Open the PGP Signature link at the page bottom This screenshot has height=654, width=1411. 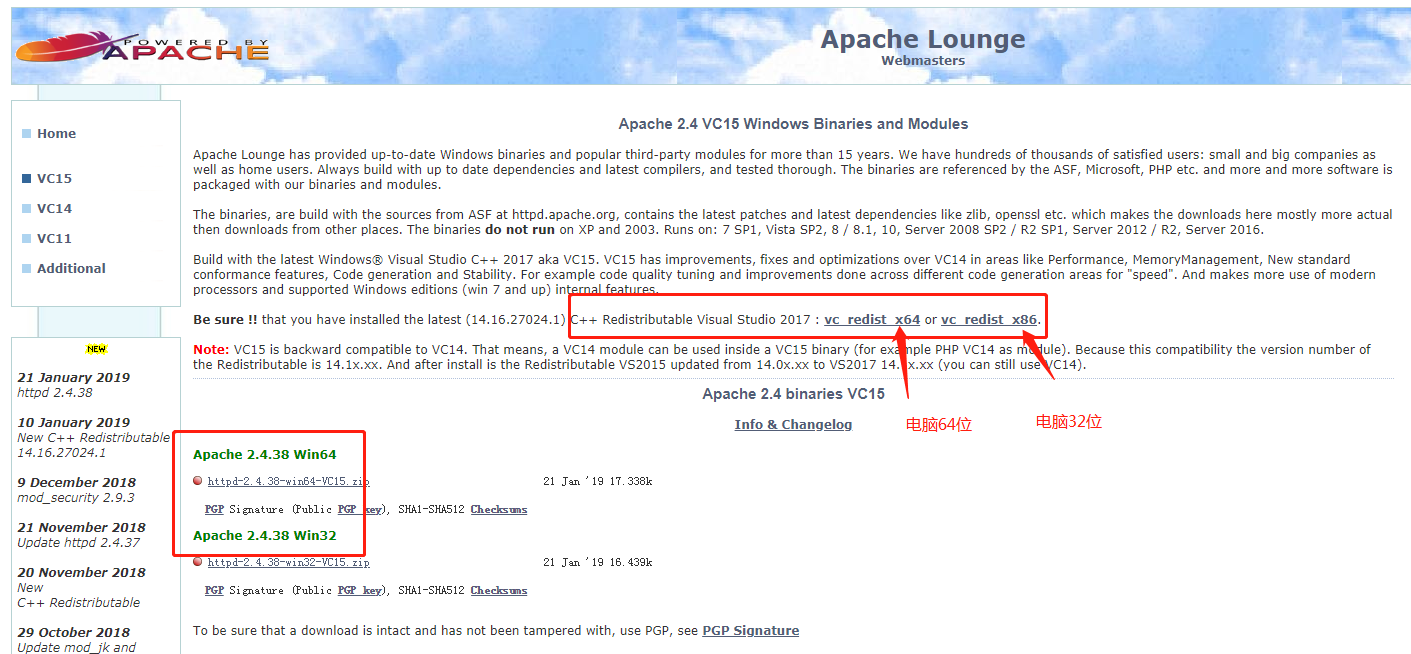point(750,630)
